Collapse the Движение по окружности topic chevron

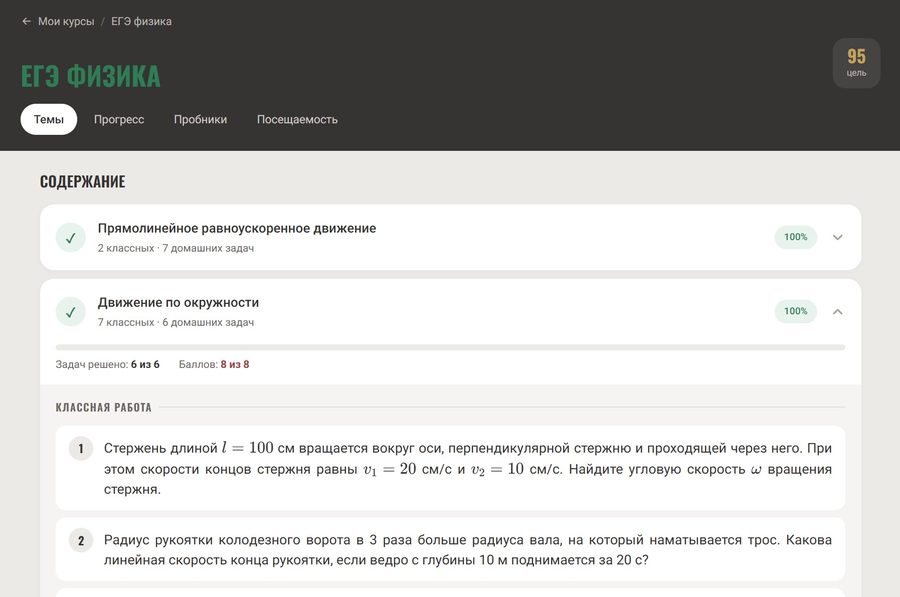coord(837,312)
